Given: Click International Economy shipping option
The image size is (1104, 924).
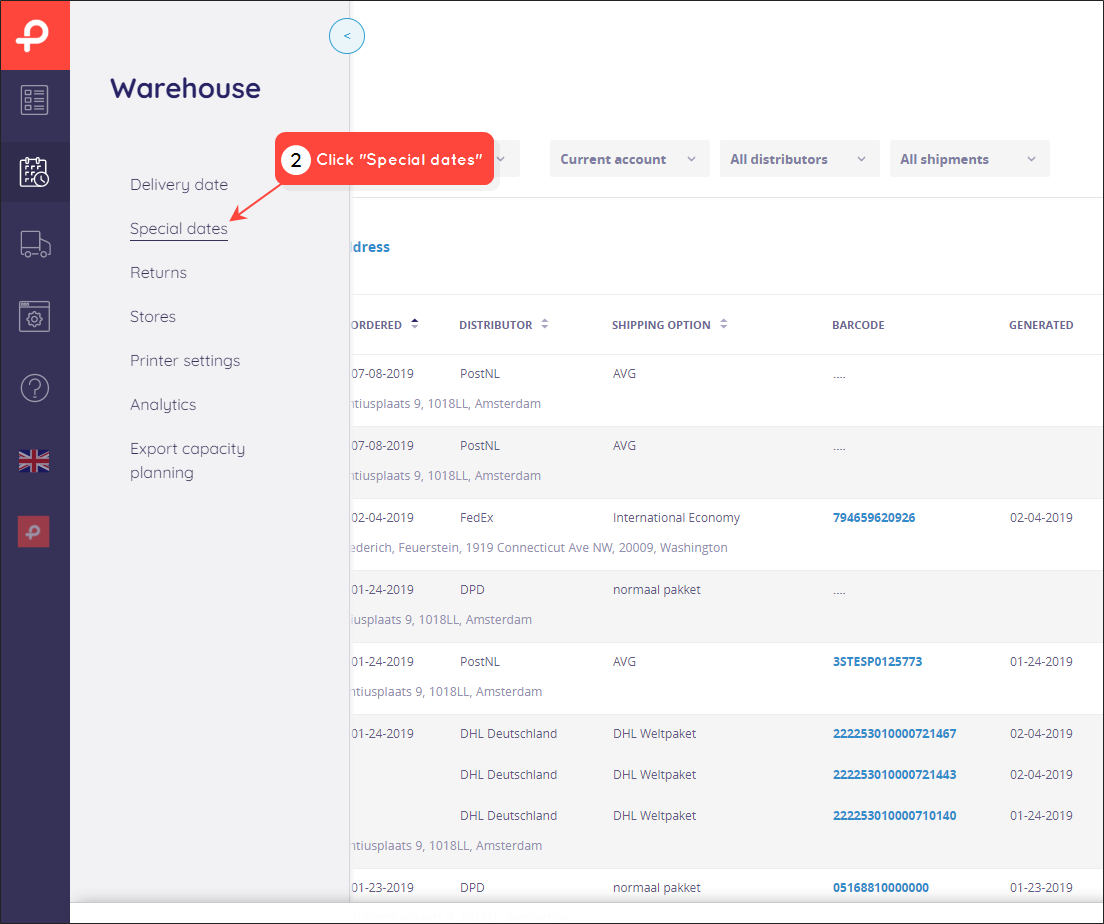Looking at the screenshot, I should coord(676,518).
